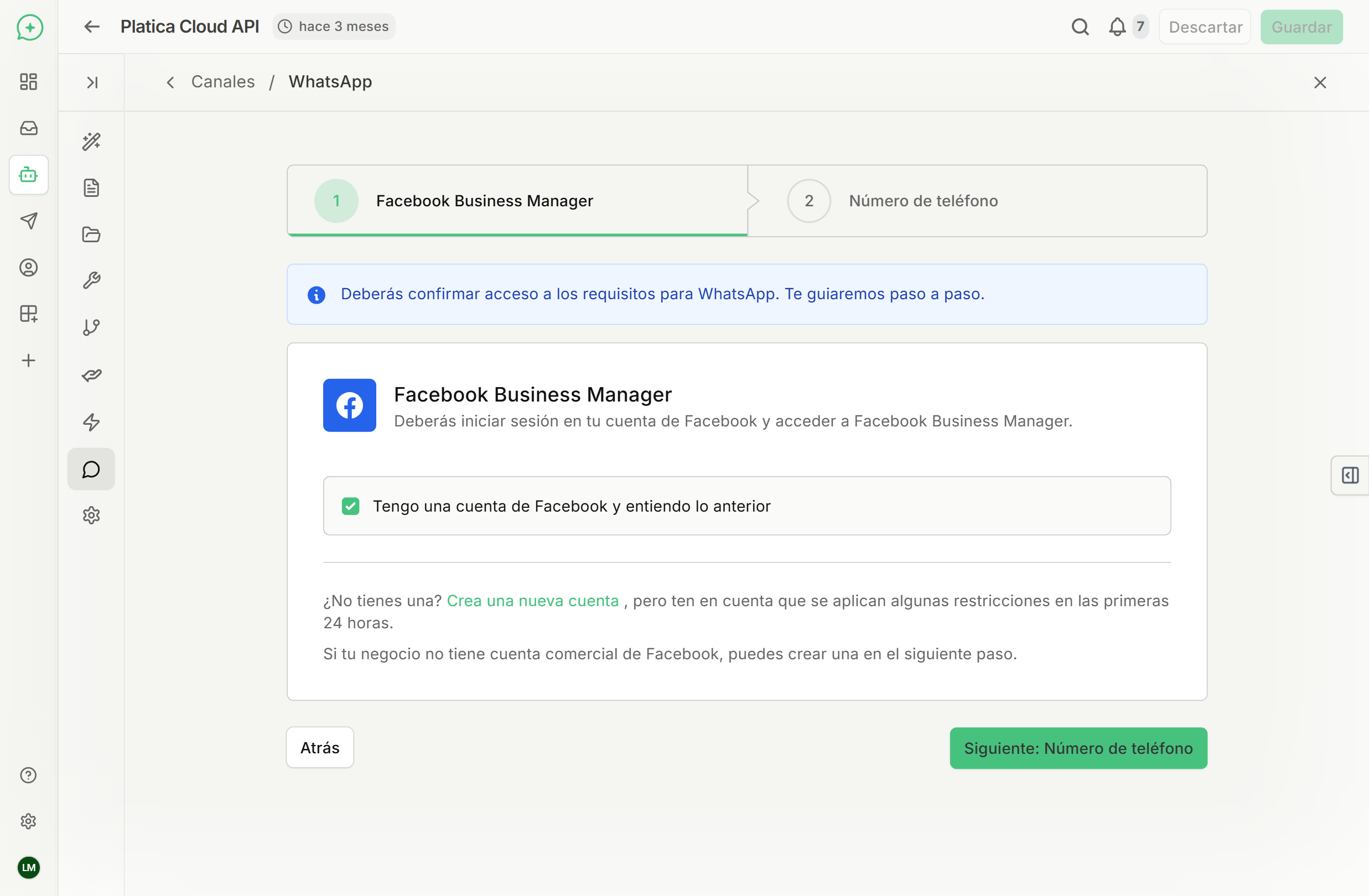The width and height of the screenshot is (1369, 896).
Task: Expand the right side panel toggle
Action: tap(1350, 475)
